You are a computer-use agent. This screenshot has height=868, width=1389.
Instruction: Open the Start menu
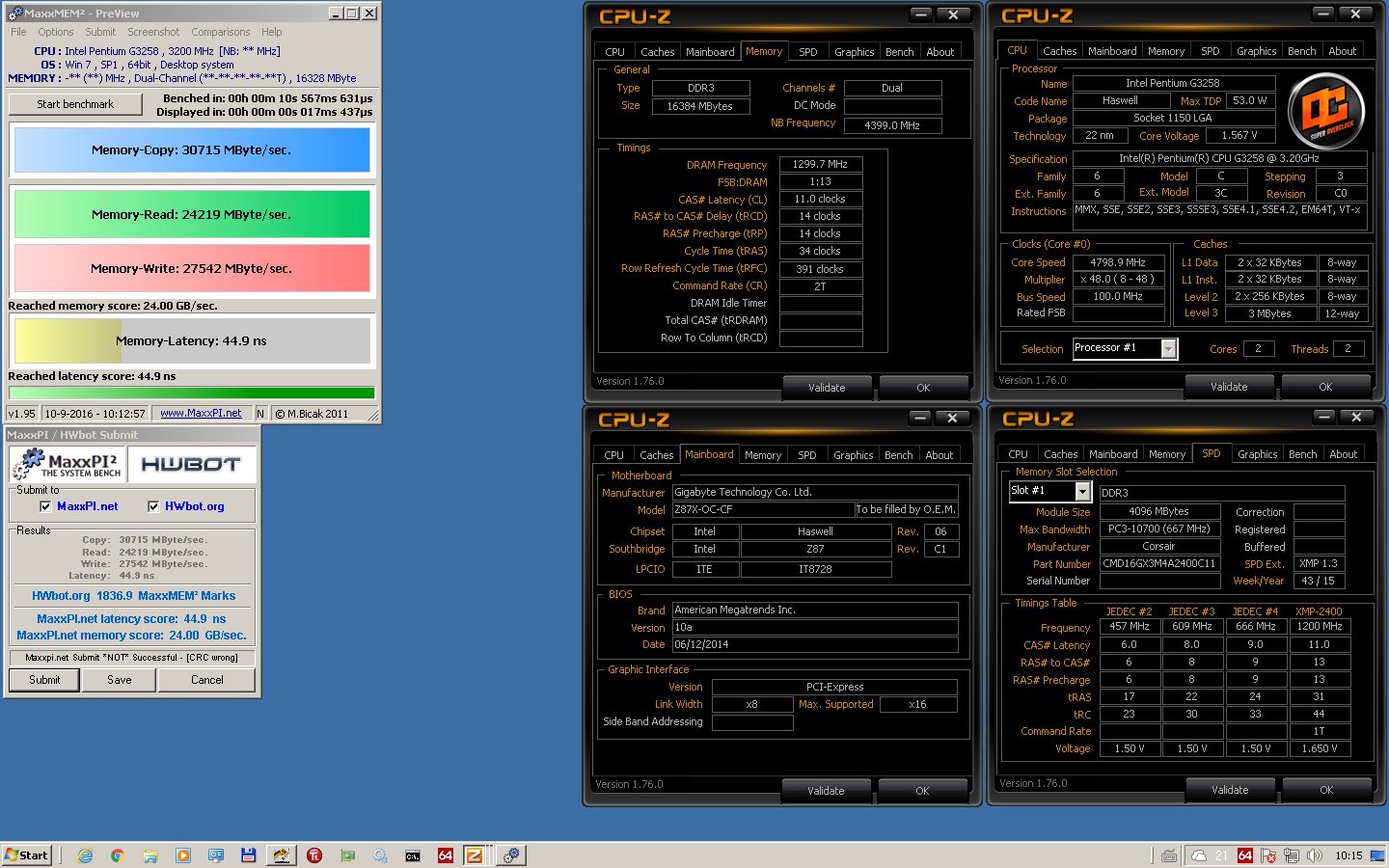(x=27, y=854)
